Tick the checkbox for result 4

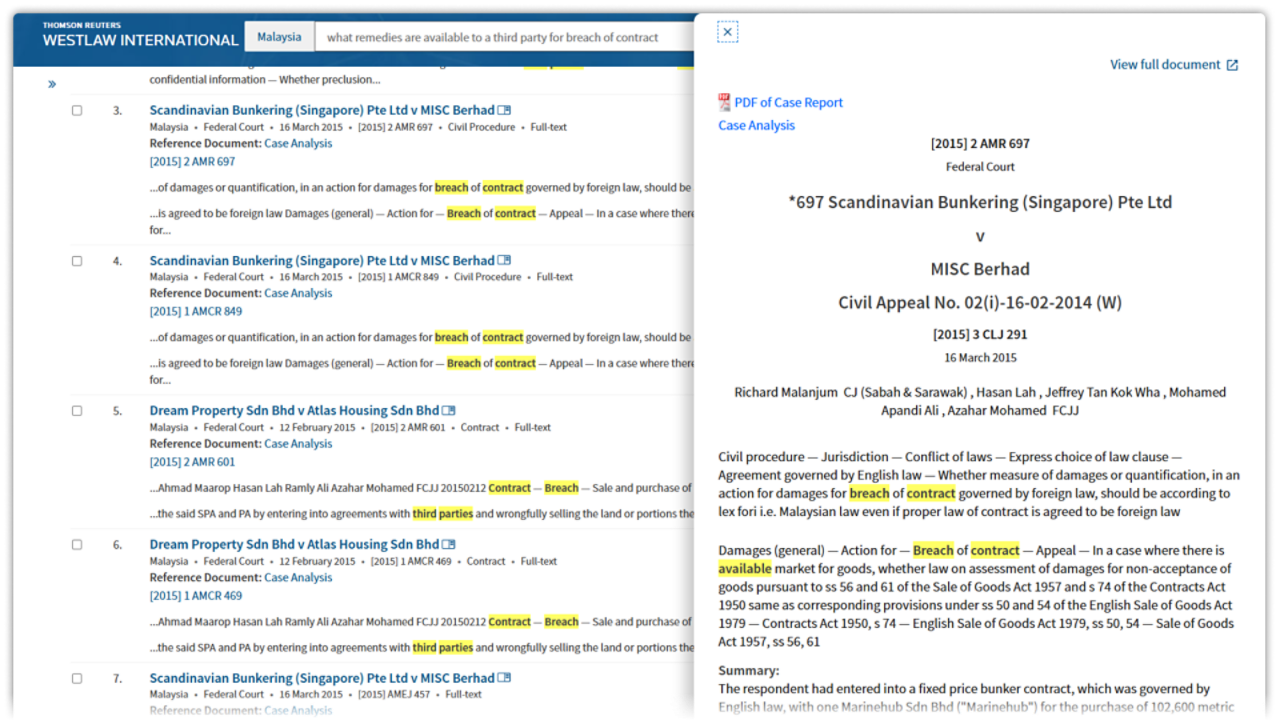[x=77, y=260]
